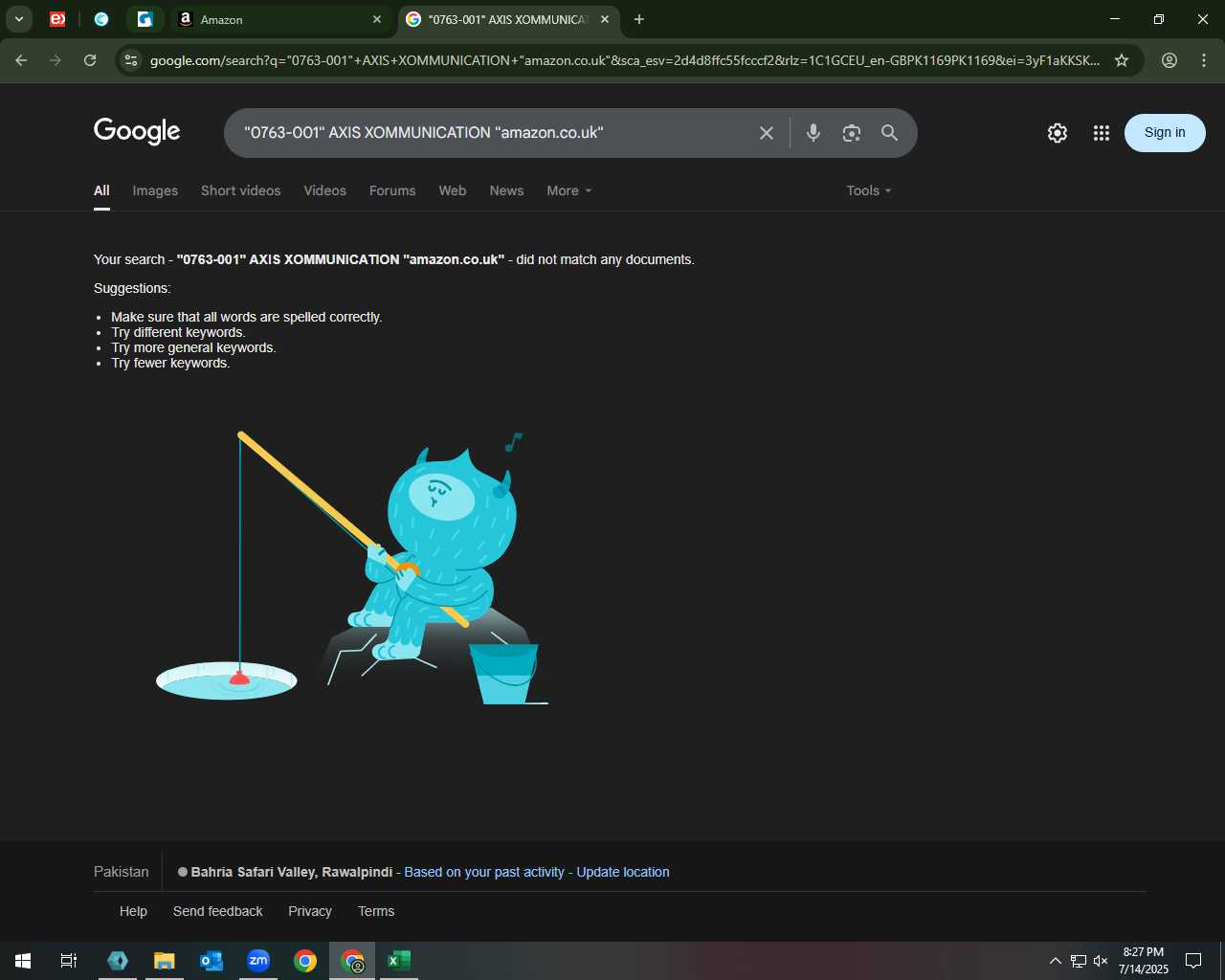Open the Windows Start menu
The image size is (1225, 980).
pos(23,961)
